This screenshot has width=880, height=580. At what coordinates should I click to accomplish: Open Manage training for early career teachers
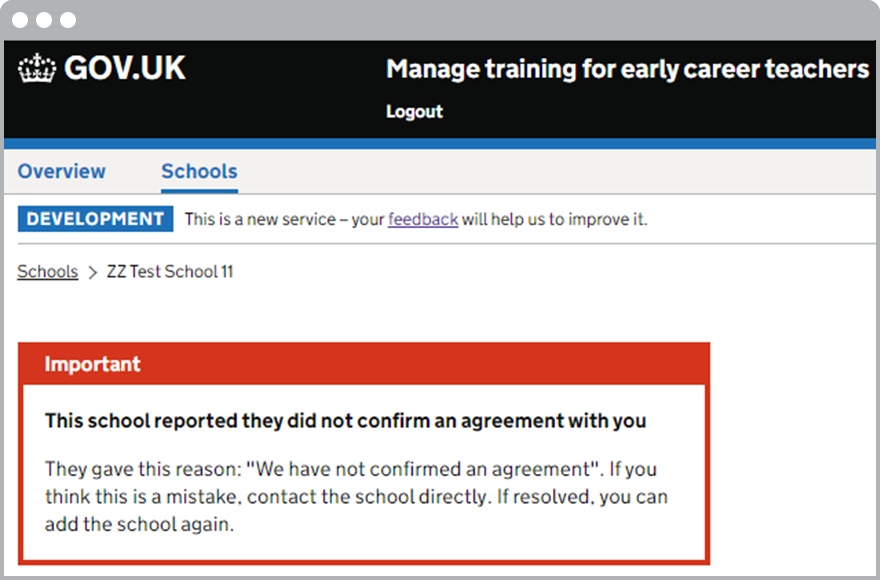pos(627,69)
